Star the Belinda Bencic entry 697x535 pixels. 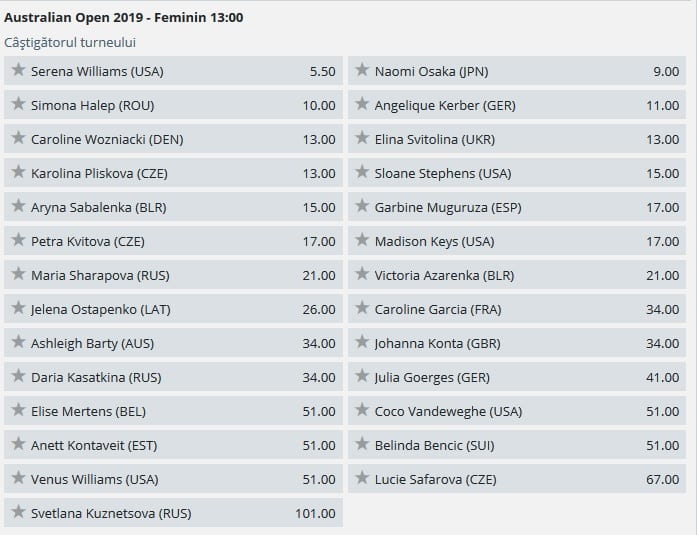pos(361,445)
